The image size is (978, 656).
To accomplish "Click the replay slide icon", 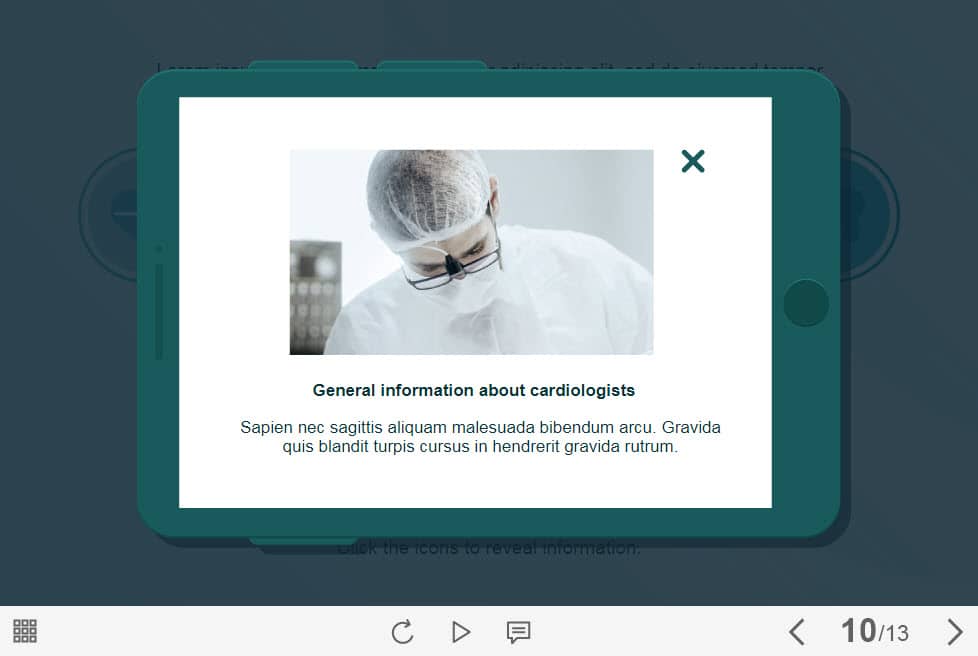I will coord(402,632).
